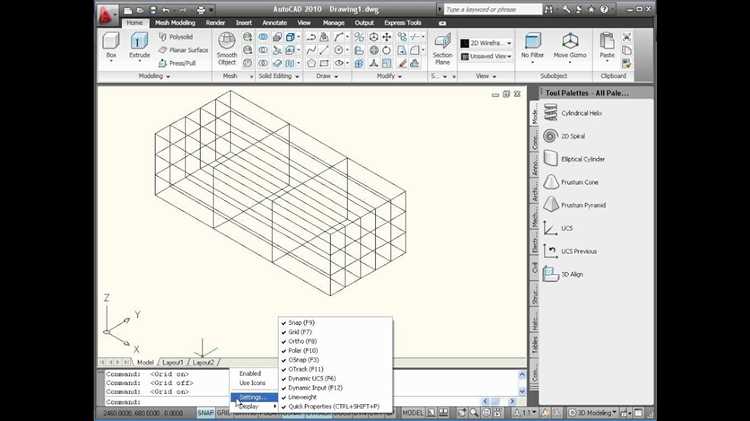Open the Annotate ribbon tab
The image size is (750, 421).
[x=275, y=22]
